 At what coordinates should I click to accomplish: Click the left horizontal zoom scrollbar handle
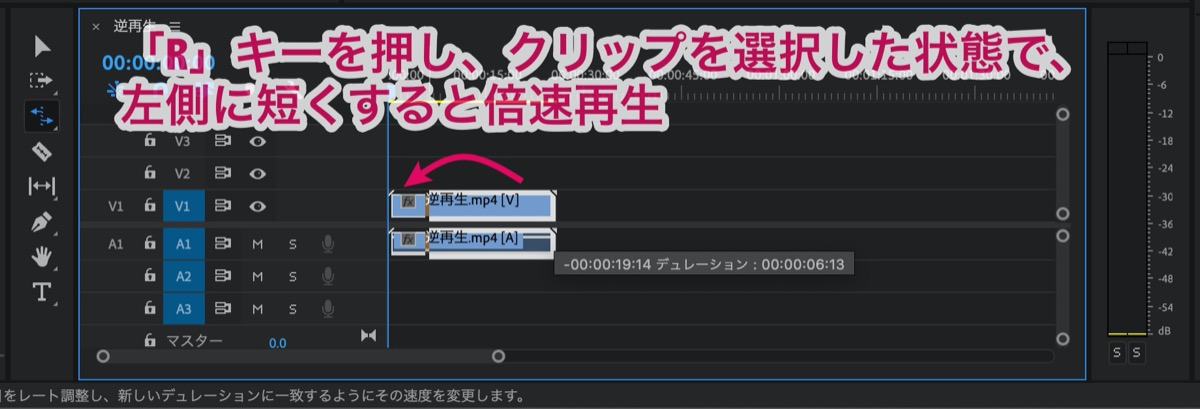pos(103,356)
